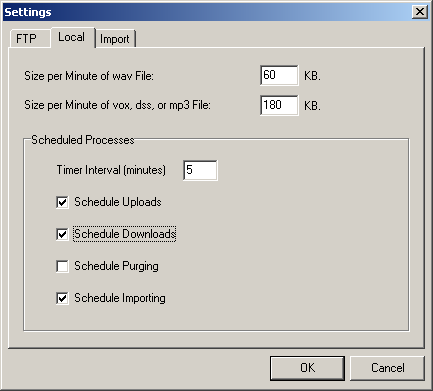433x391 pixels.
Task: Click the KB unit label beside the wav field
Action: point(312,76)
